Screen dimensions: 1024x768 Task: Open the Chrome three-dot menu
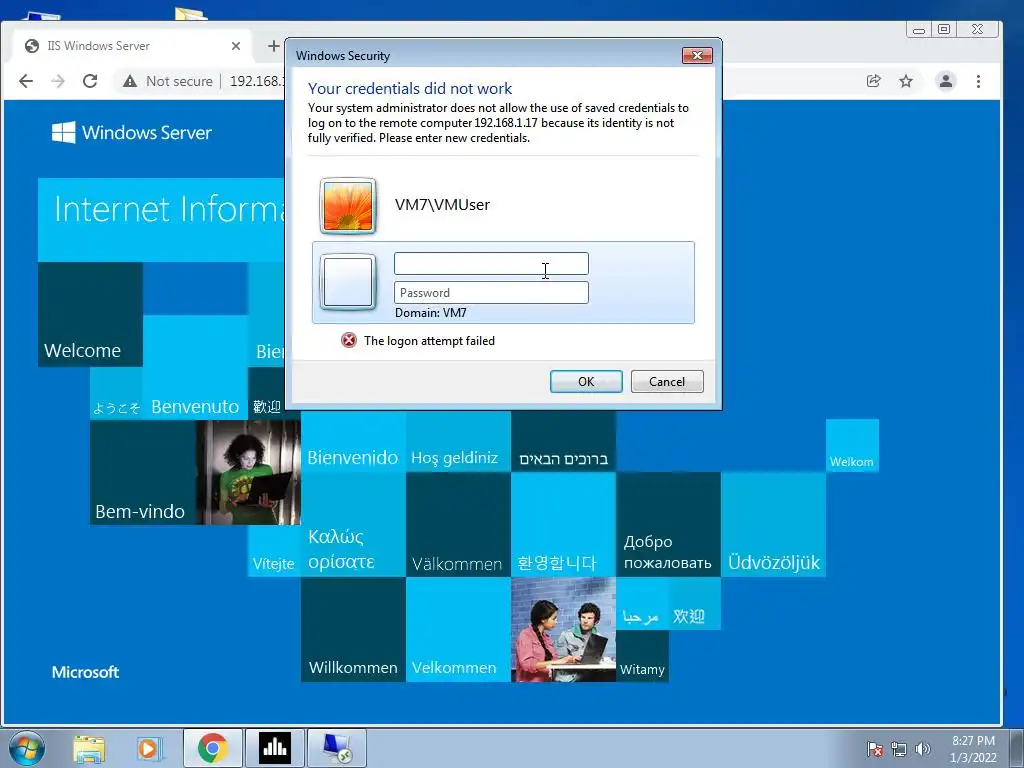[978, 81]
